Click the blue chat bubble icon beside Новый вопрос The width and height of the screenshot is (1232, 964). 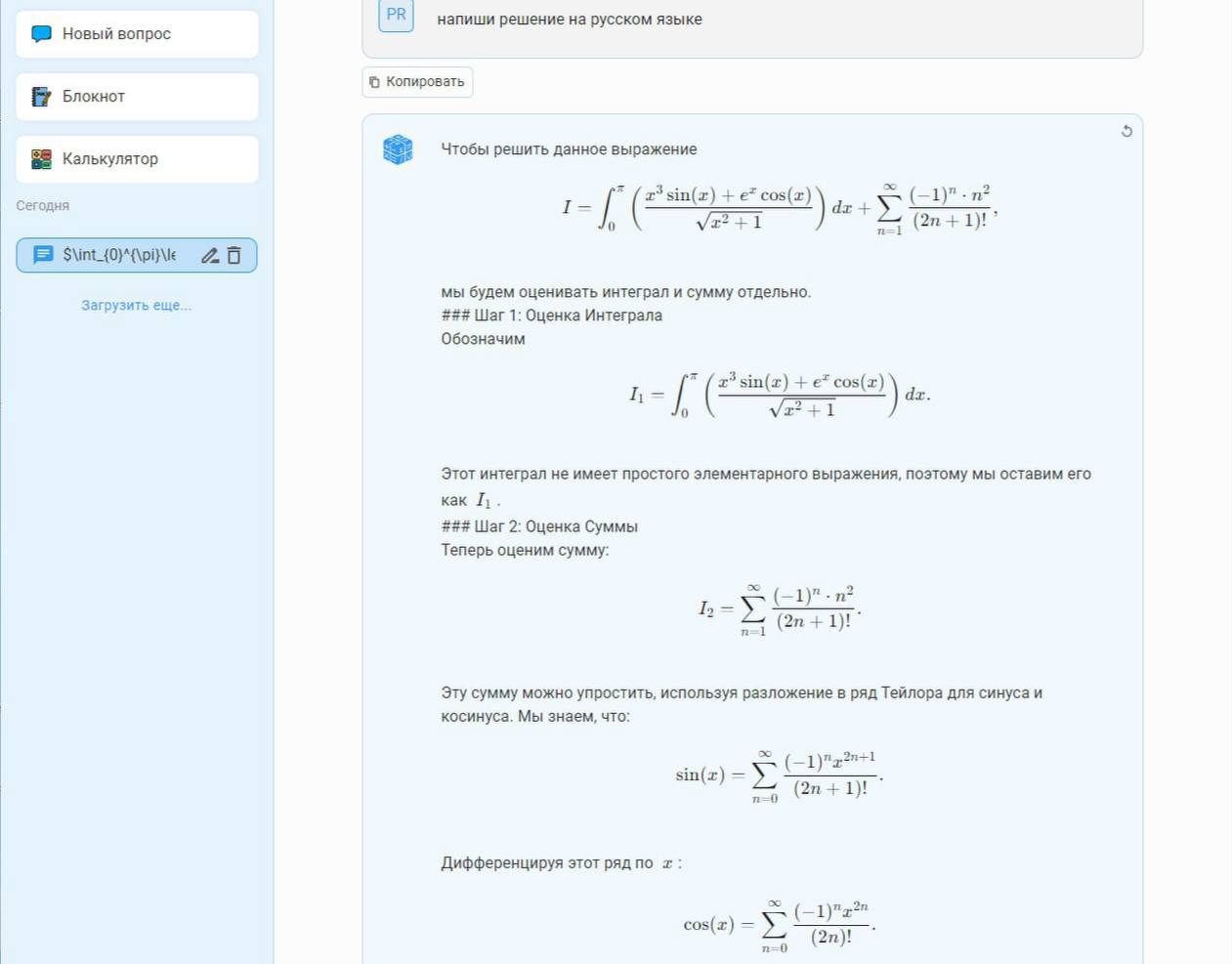tap(41, 34)
